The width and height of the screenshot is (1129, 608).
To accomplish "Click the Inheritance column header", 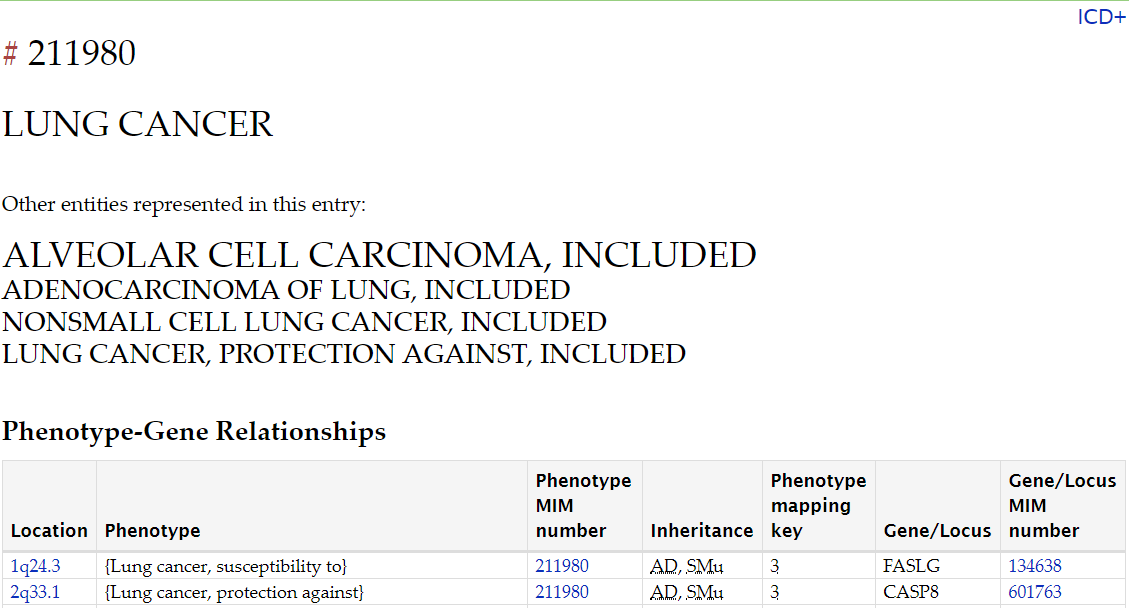I will click(x=701, y=531).
